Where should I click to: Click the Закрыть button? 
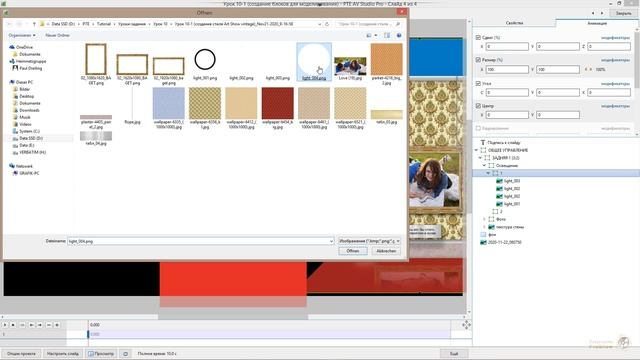pos(623,13)
